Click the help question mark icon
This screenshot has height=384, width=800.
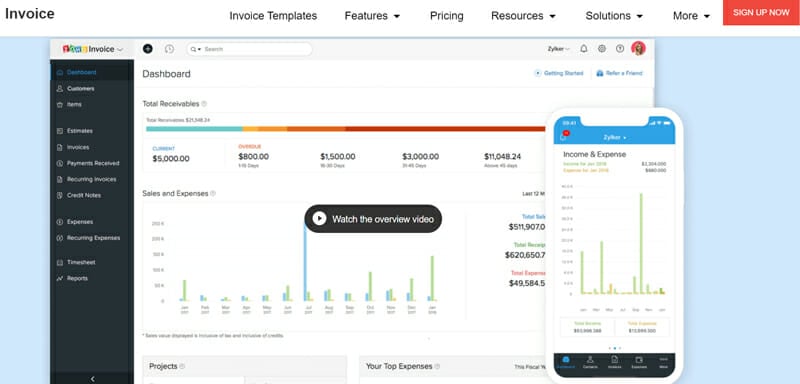pos(620,49)
